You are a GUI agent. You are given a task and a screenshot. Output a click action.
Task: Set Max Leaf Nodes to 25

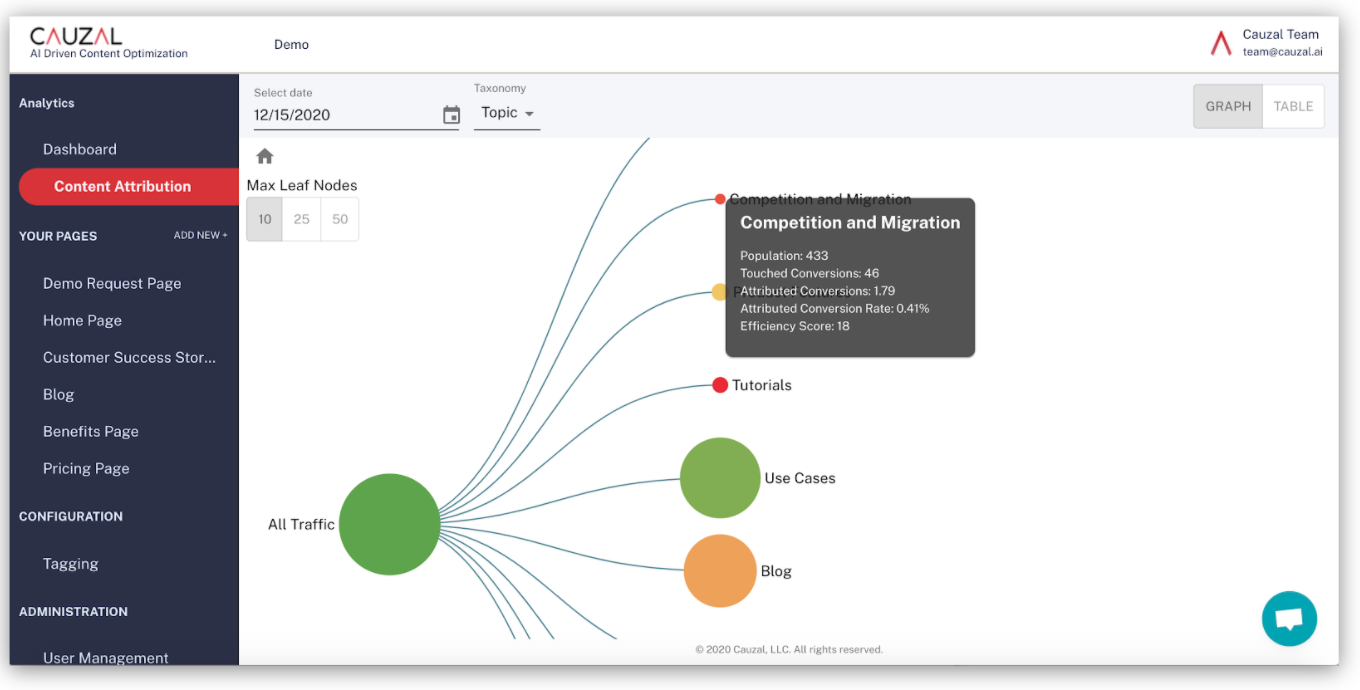pos(302,219)
